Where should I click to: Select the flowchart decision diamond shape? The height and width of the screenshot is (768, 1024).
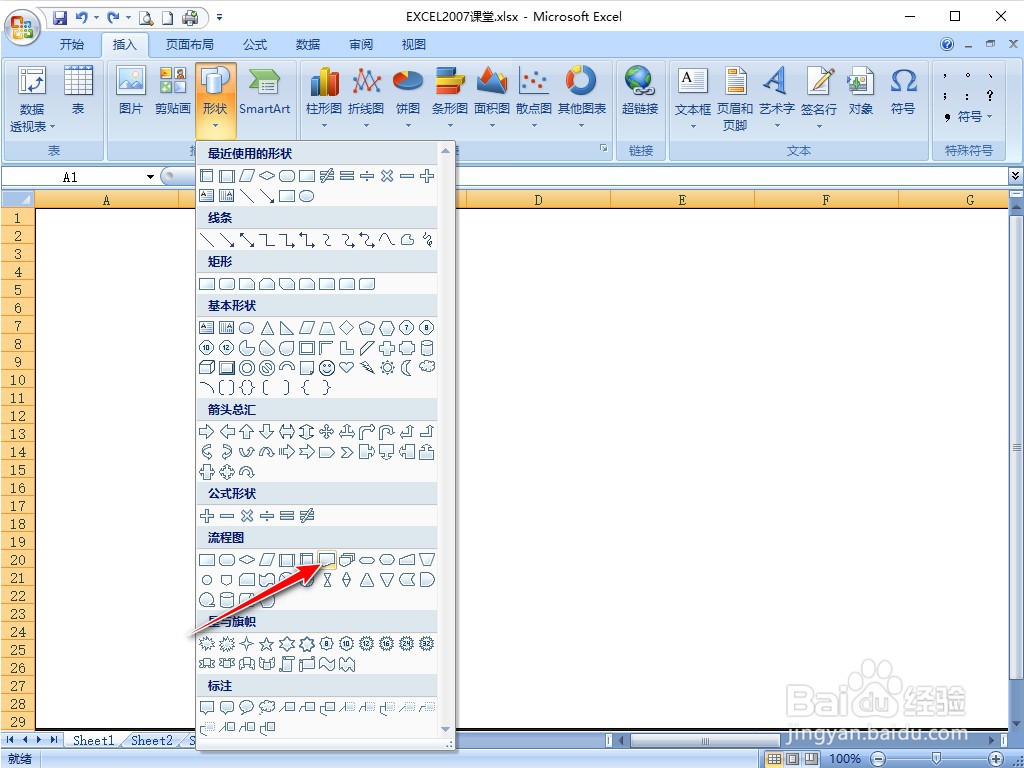246,560
